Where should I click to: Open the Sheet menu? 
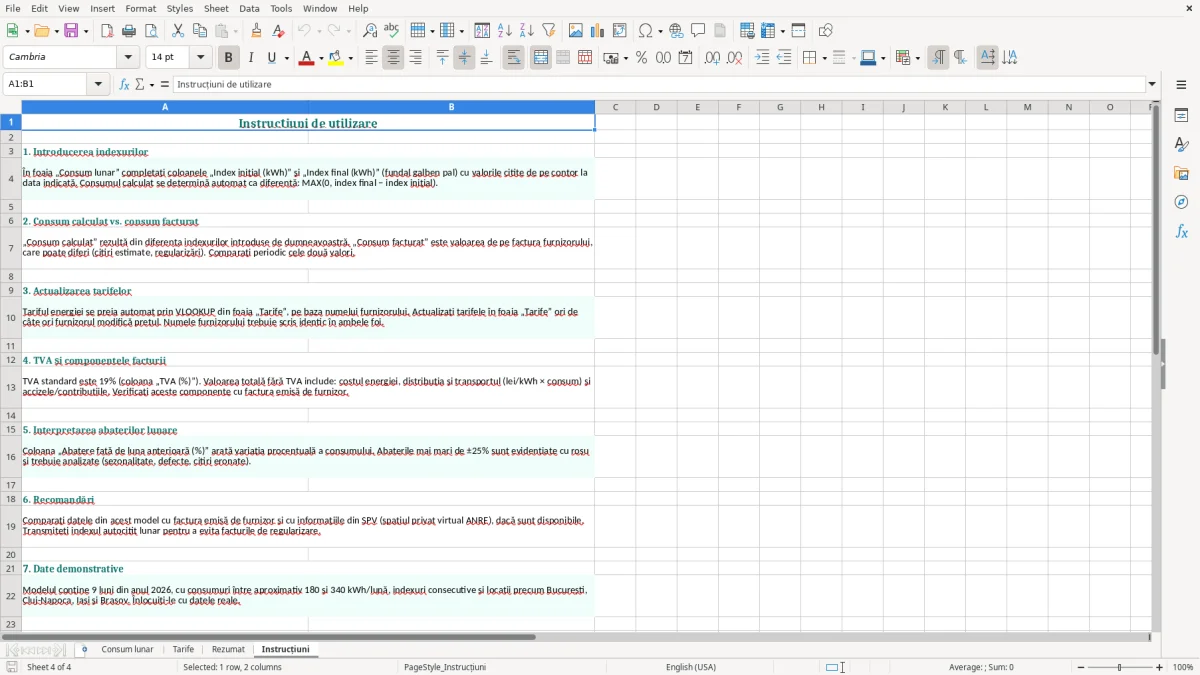[216, 8]
